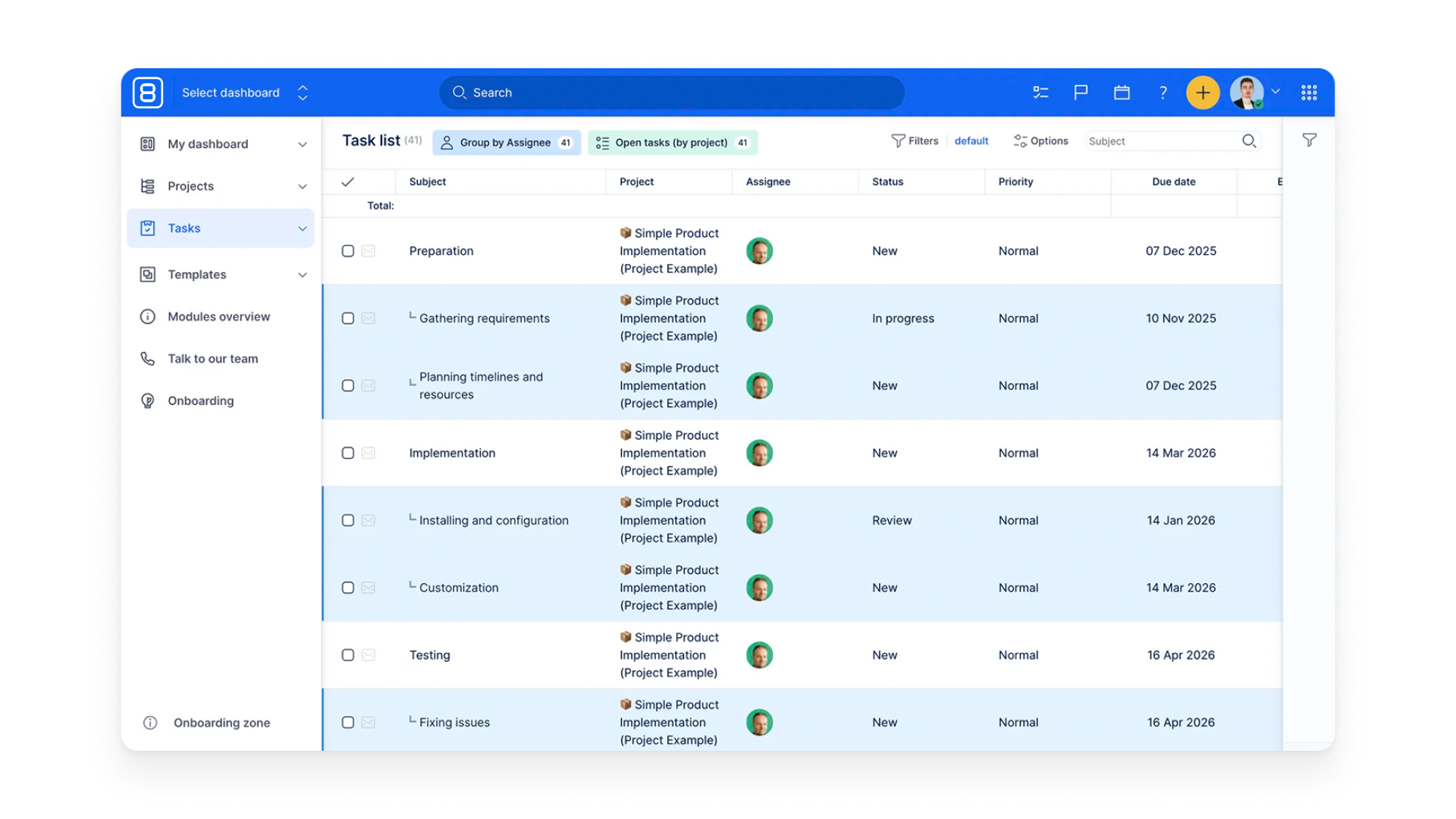Open the calendar icon in top bar
Image resolution: width=1456 pixels, height=819 pixels.
(x=1122, y=93)
